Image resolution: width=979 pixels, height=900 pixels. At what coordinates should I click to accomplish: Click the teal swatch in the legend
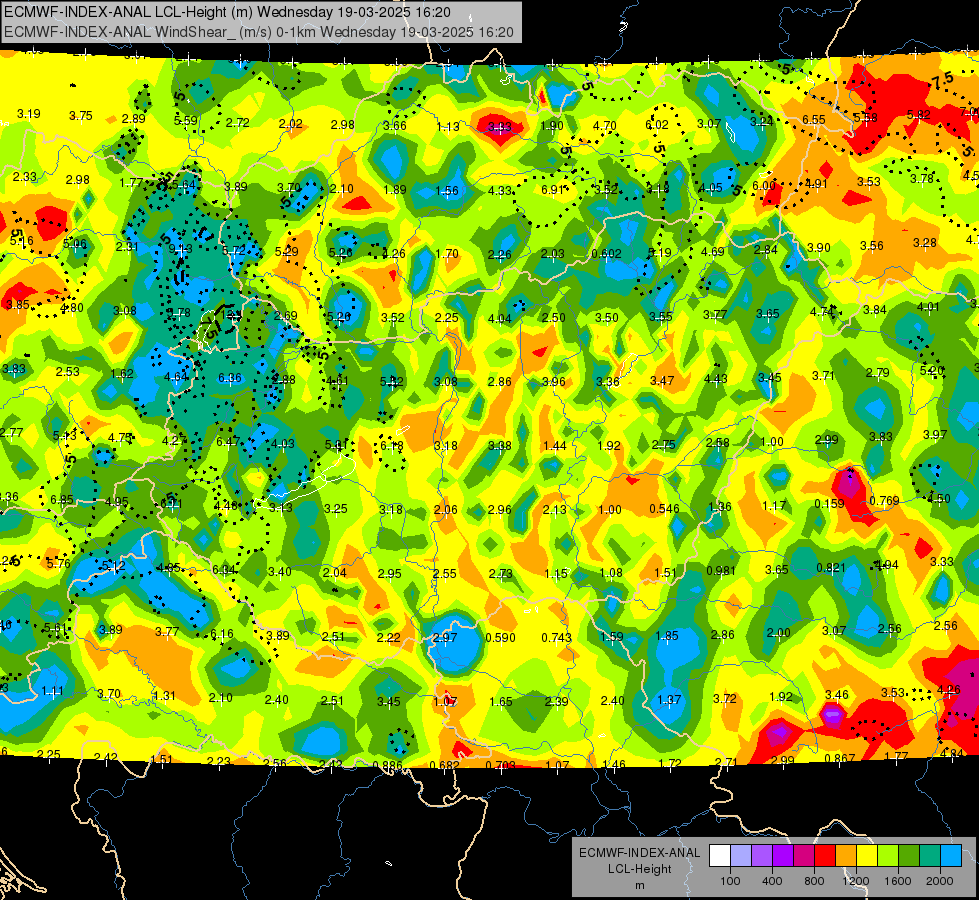pyautogui.click(x=930, y=856)
